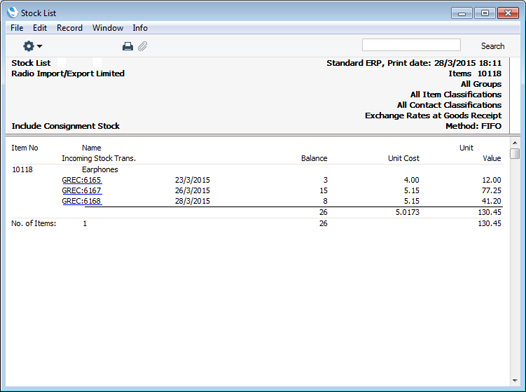Click 'Incoming Stock Trans.' column header
The height and width of the screenshot is (392, 526).
click(x=99, y=158)
